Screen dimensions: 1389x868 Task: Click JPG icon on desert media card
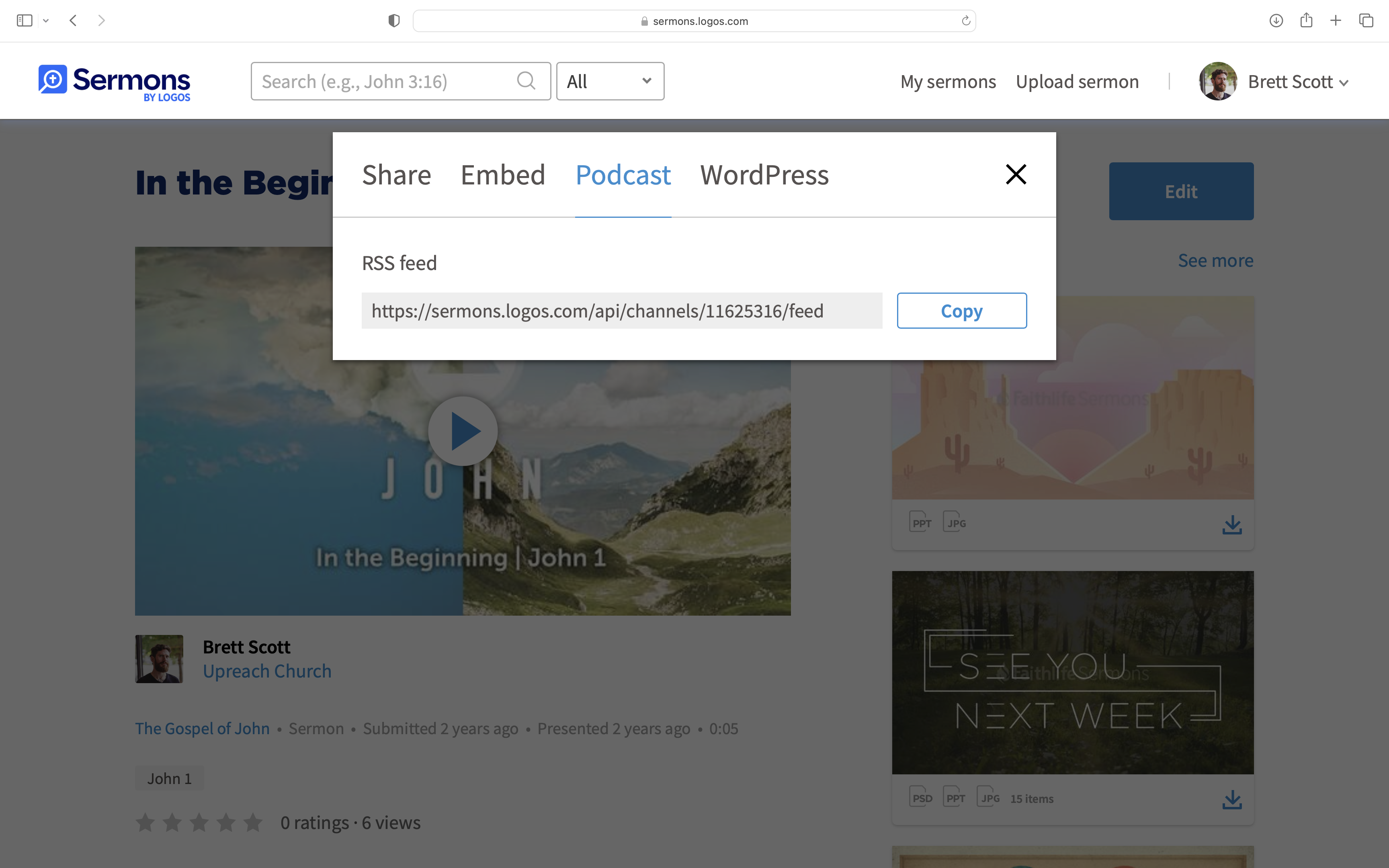tap(955, 522)
